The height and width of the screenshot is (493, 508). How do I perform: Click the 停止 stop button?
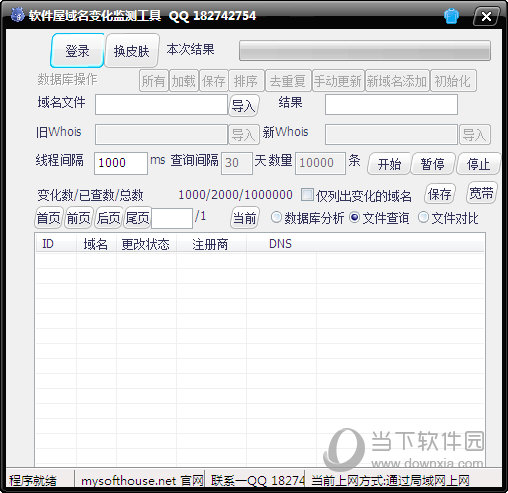click(478, 164)
